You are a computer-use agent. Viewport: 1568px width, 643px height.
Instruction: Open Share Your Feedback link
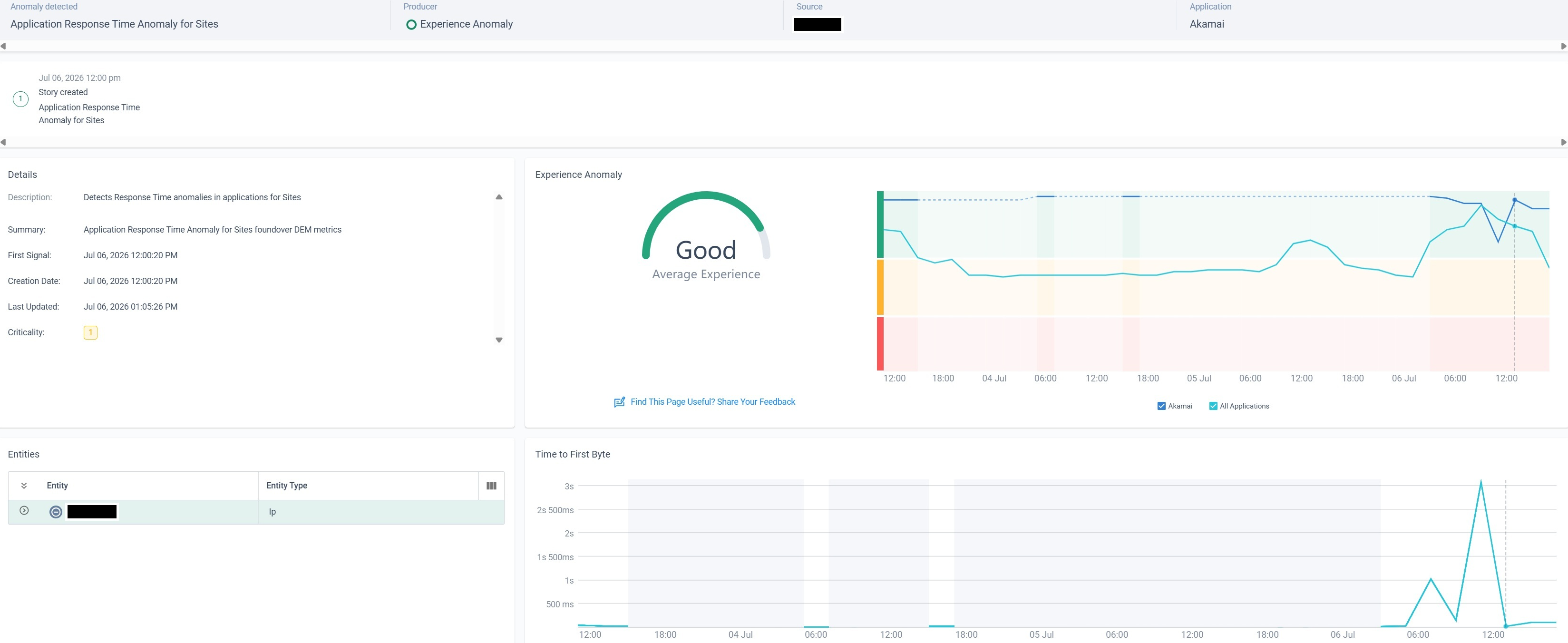click(713, 402)
